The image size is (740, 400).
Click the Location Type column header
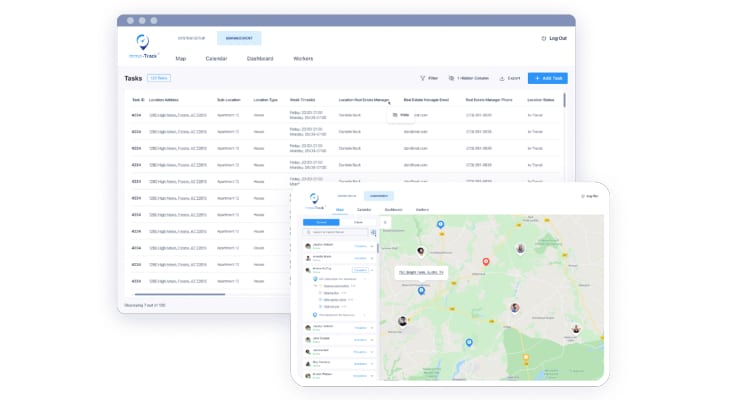(266, 100)
